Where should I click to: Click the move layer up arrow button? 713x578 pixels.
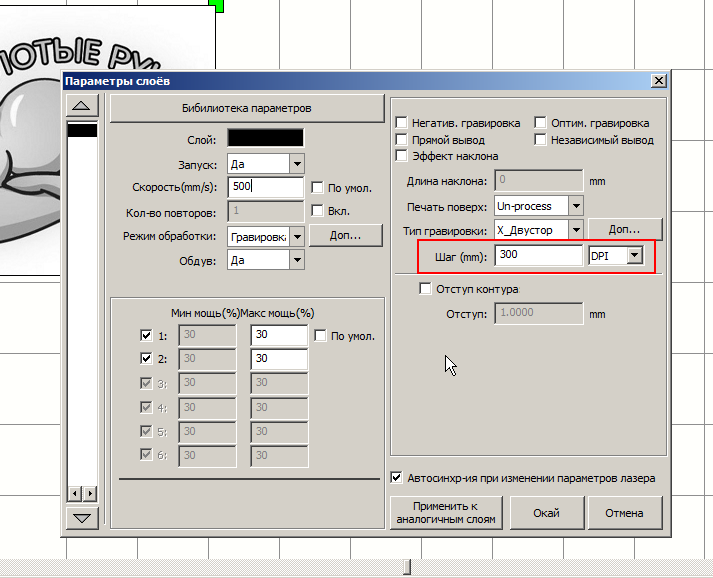[x=82, y=106]
